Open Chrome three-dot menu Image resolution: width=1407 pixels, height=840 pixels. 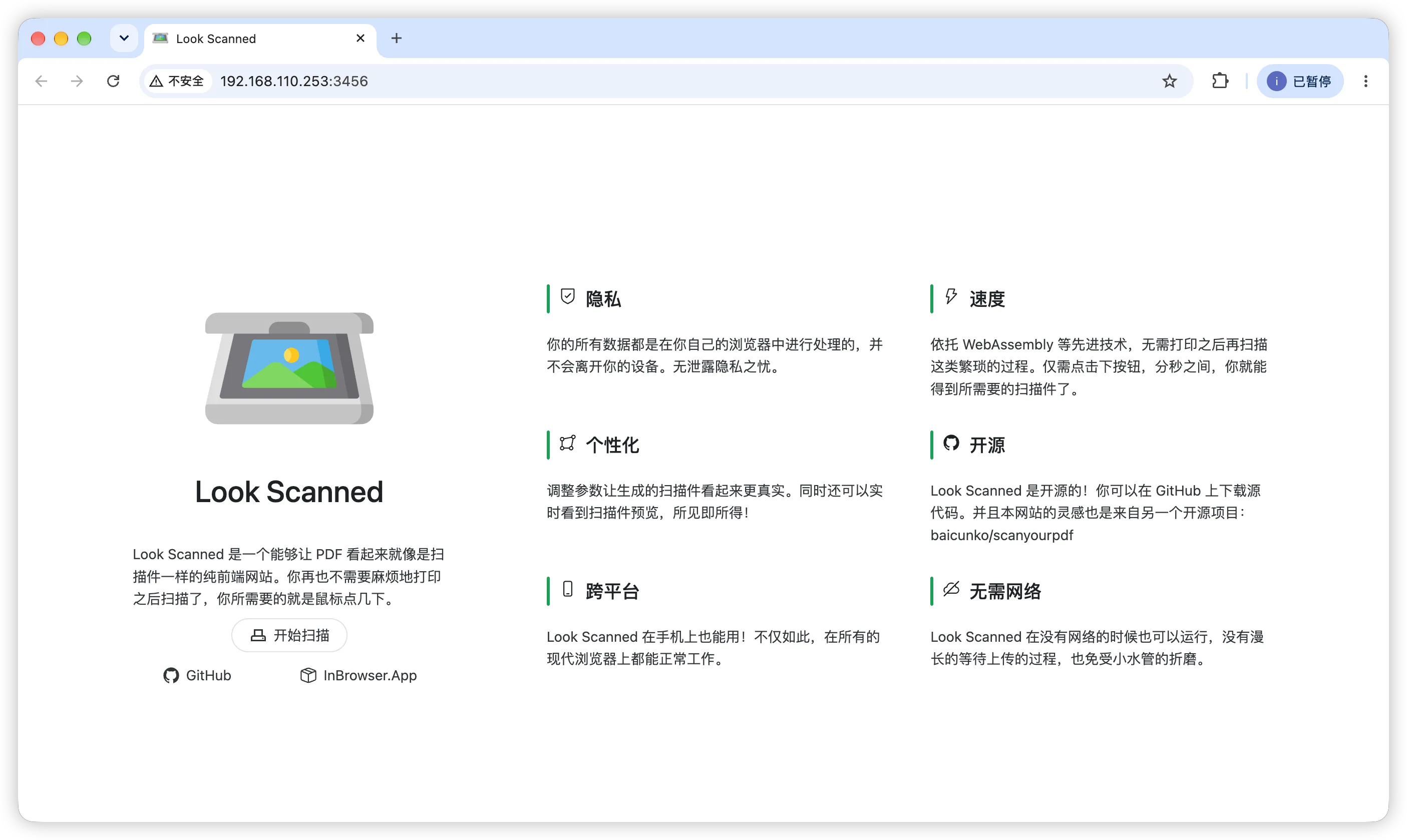point(1365,81)
